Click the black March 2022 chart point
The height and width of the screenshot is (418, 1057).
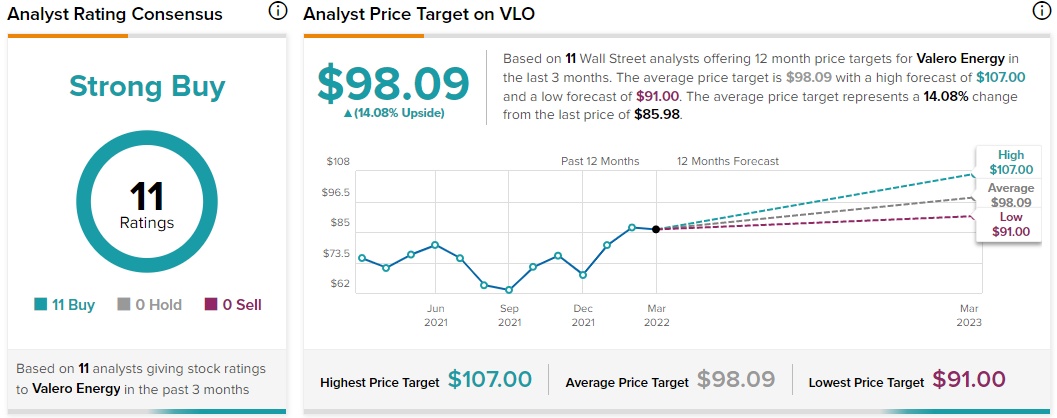[x=656, y=229]
